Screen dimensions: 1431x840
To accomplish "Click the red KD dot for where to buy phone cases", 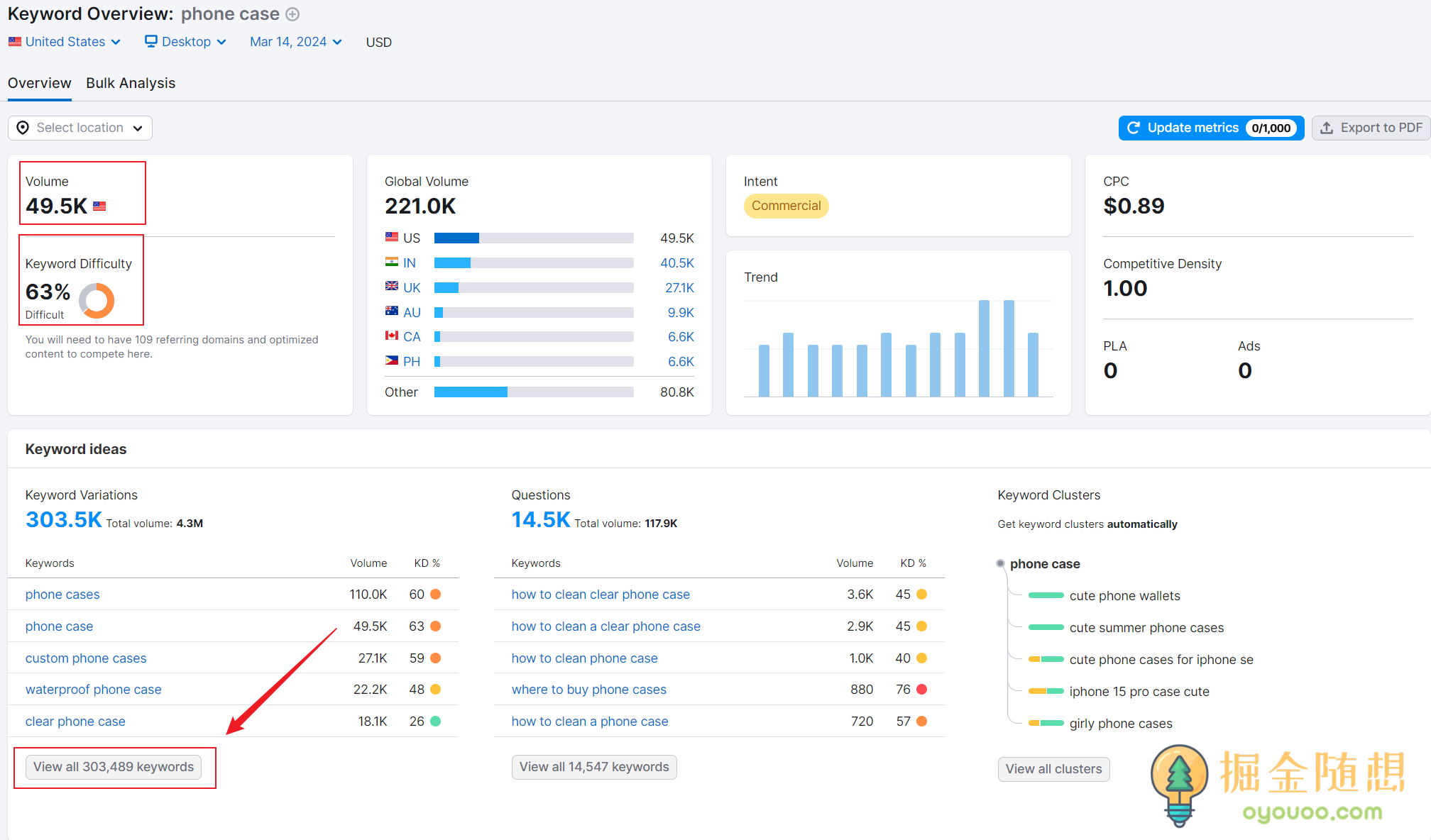I will click(922, 690).
